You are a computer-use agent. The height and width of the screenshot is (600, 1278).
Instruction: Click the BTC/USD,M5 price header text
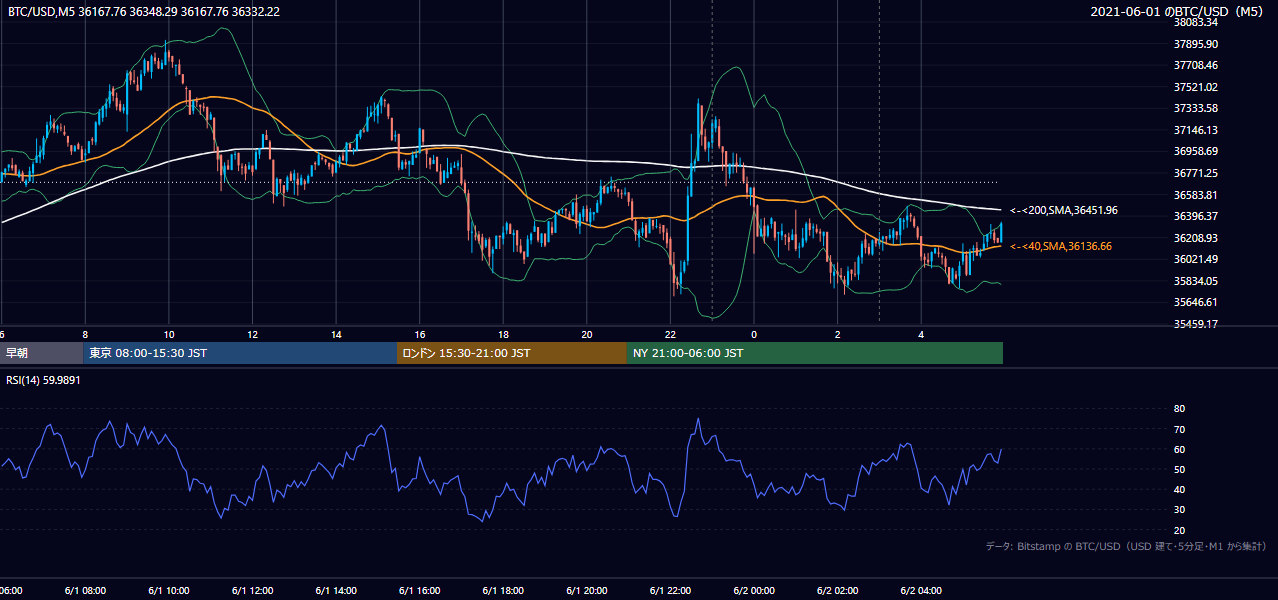coord(144,11)
